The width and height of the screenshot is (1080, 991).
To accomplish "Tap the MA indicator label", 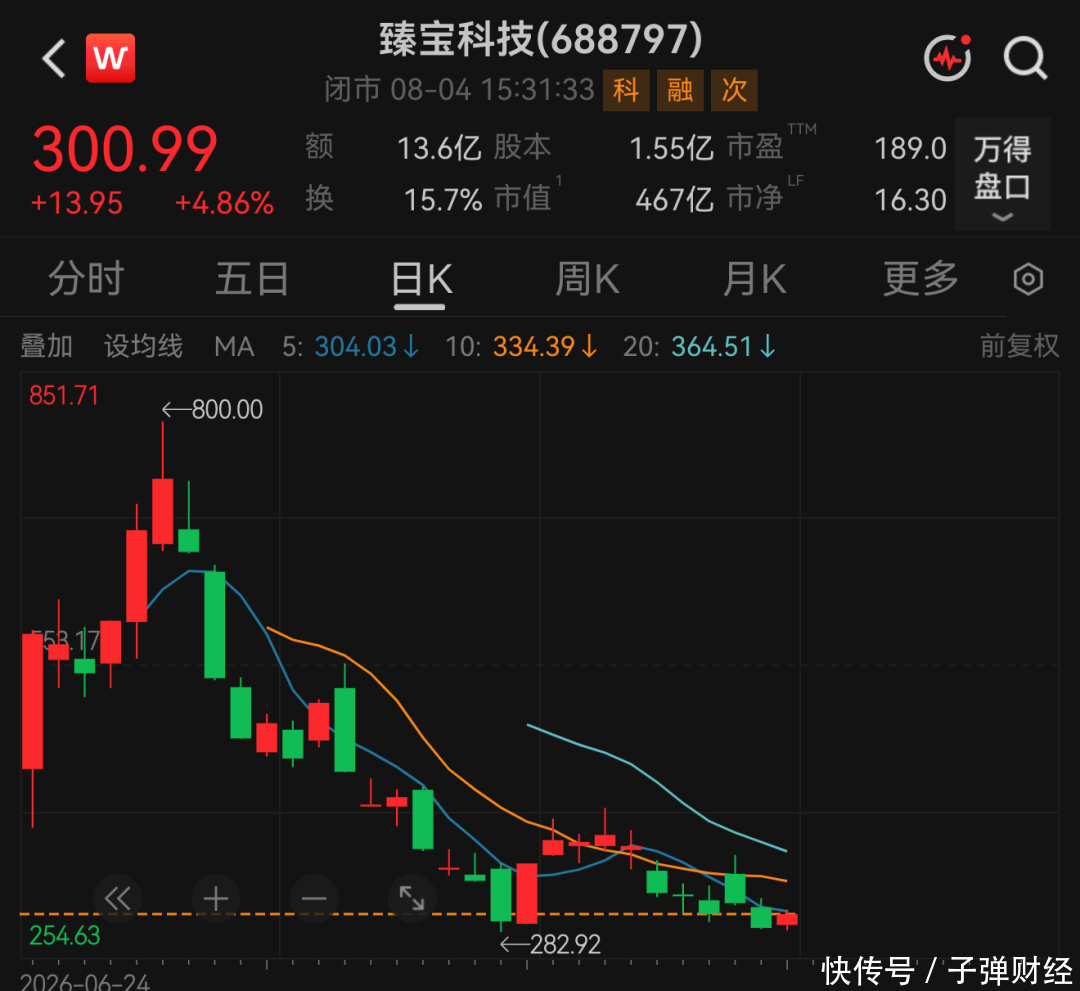I will coord(234,346).
